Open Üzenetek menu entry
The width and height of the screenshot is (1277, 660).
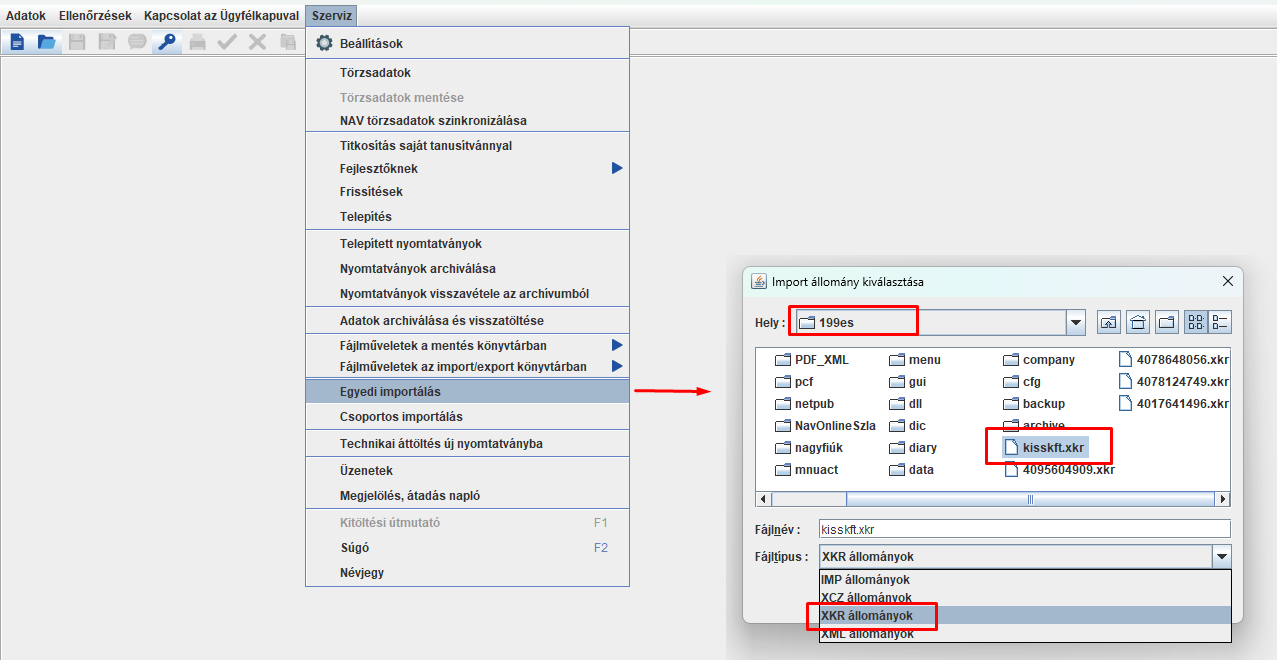click(467, 471)
